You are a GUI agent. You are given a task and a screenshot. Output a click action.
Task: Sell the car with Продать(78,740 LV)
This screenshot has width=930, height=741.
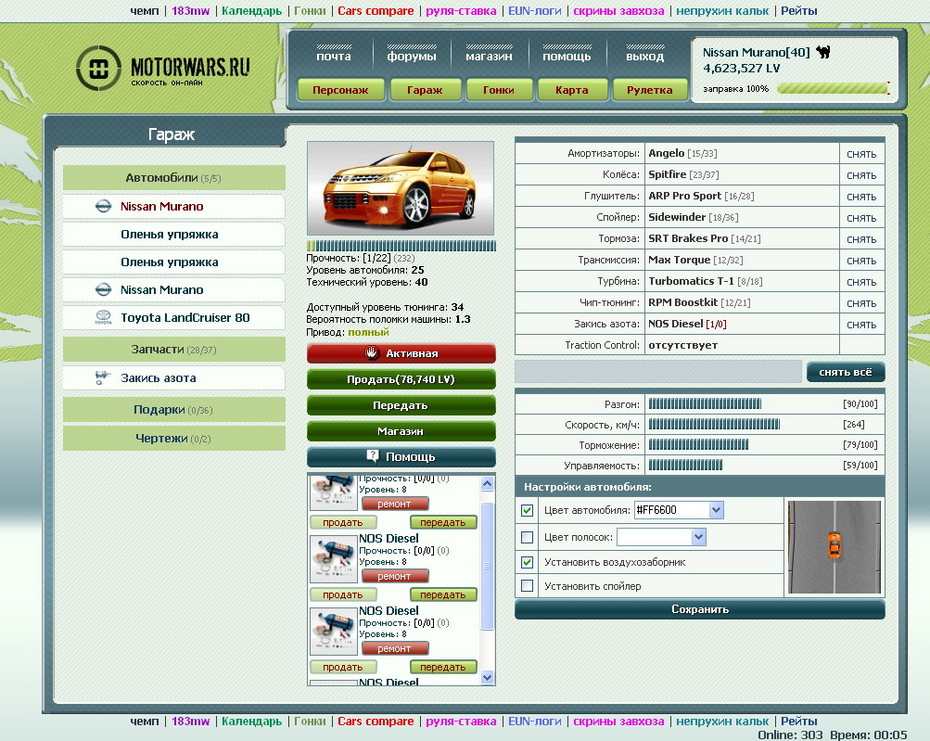(401, 380)
